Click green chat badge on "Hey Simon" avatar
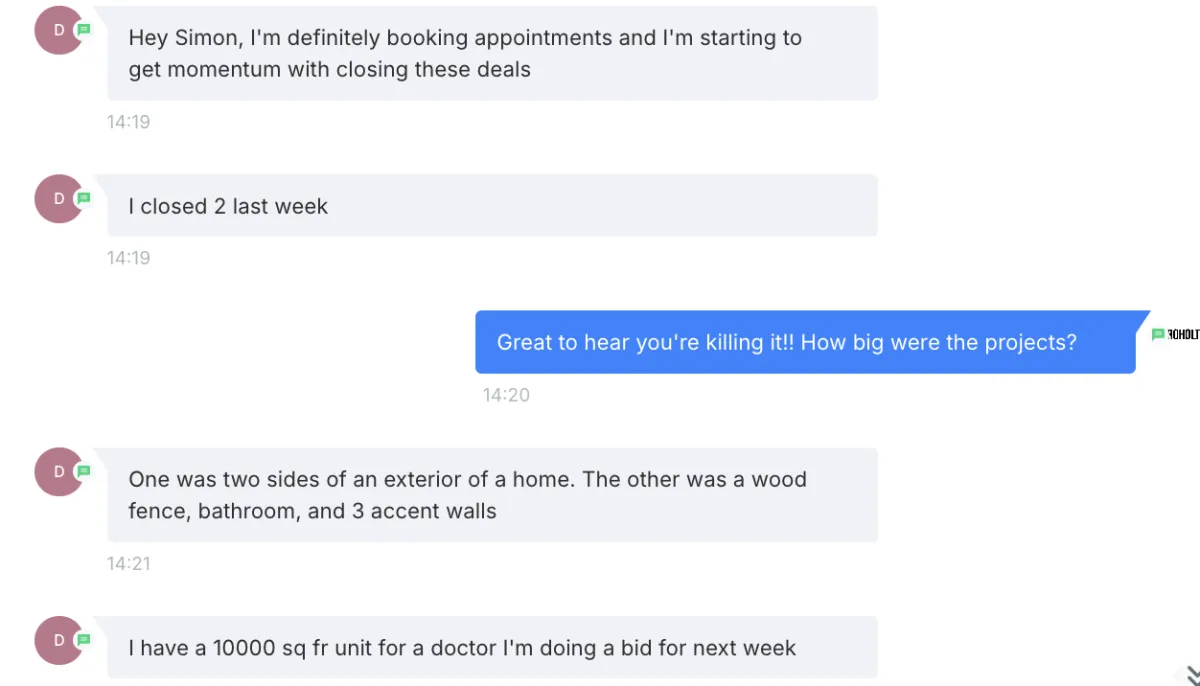Screen dimensions: 1200x686 84,30
